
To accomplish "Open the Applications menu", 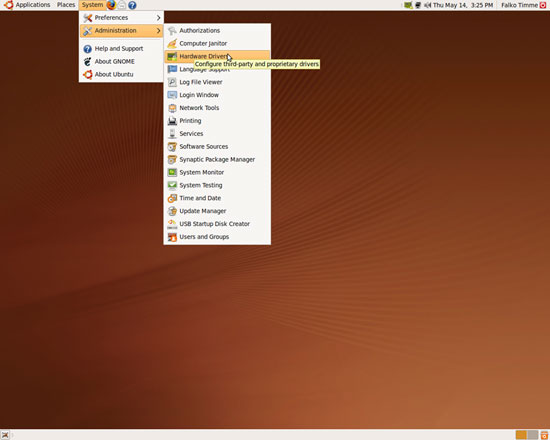I will click(x=27, y=5).
